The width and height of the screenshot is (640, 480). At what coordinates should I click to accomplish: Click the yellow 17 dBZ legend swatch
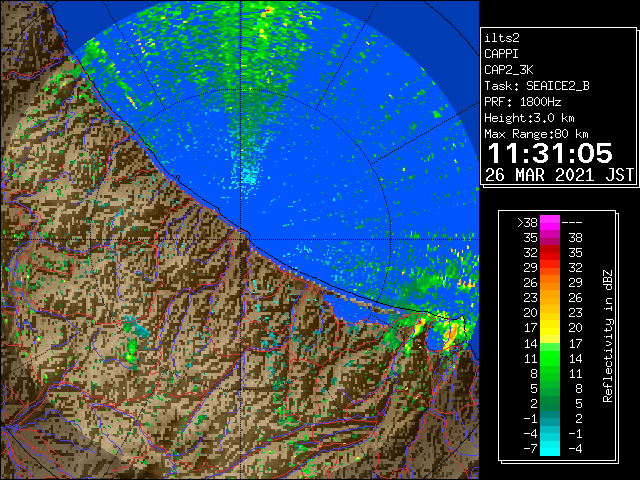pos(550,328)
